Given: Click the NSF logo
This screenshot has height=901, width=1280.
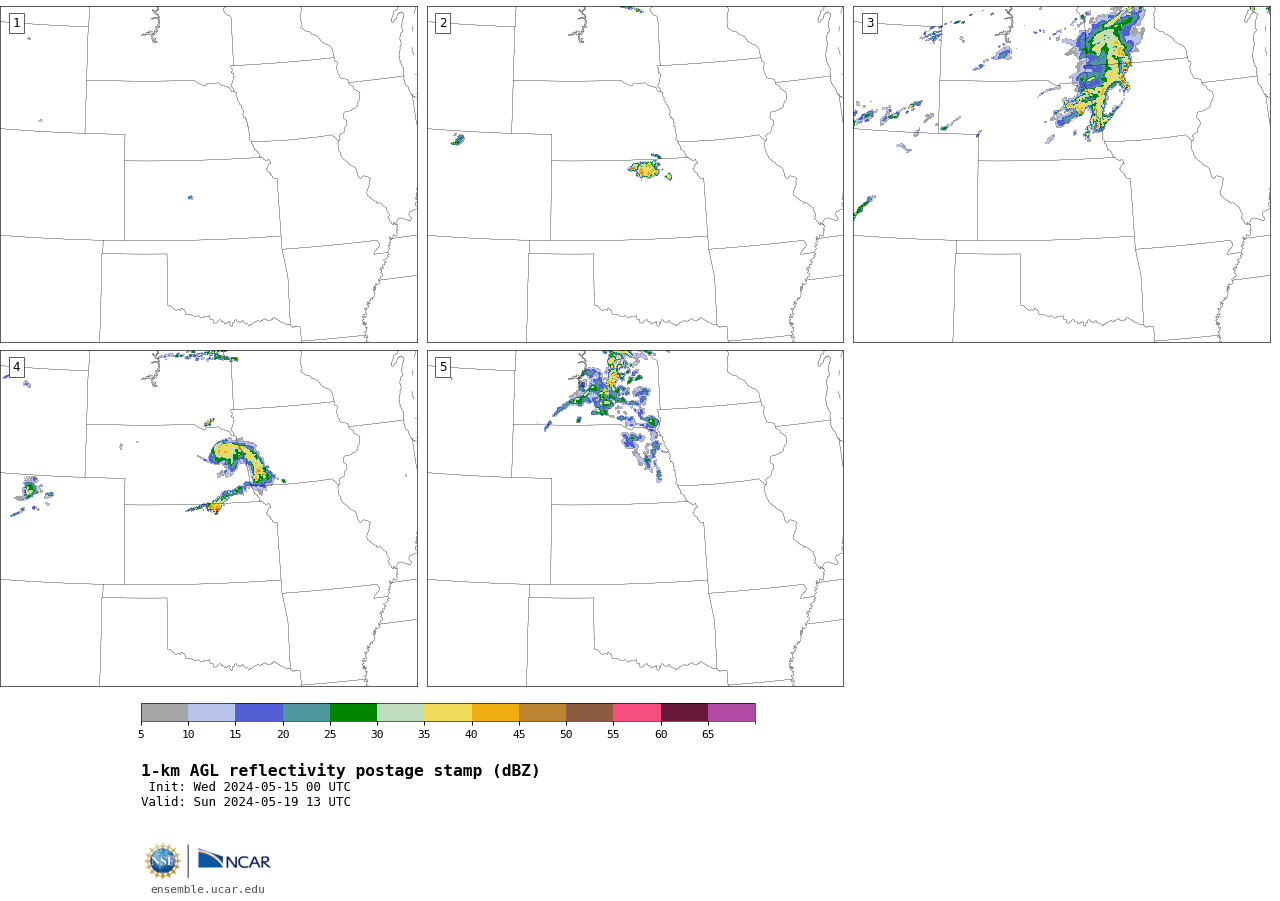Looking at the screenshot, I should [163, 861].
